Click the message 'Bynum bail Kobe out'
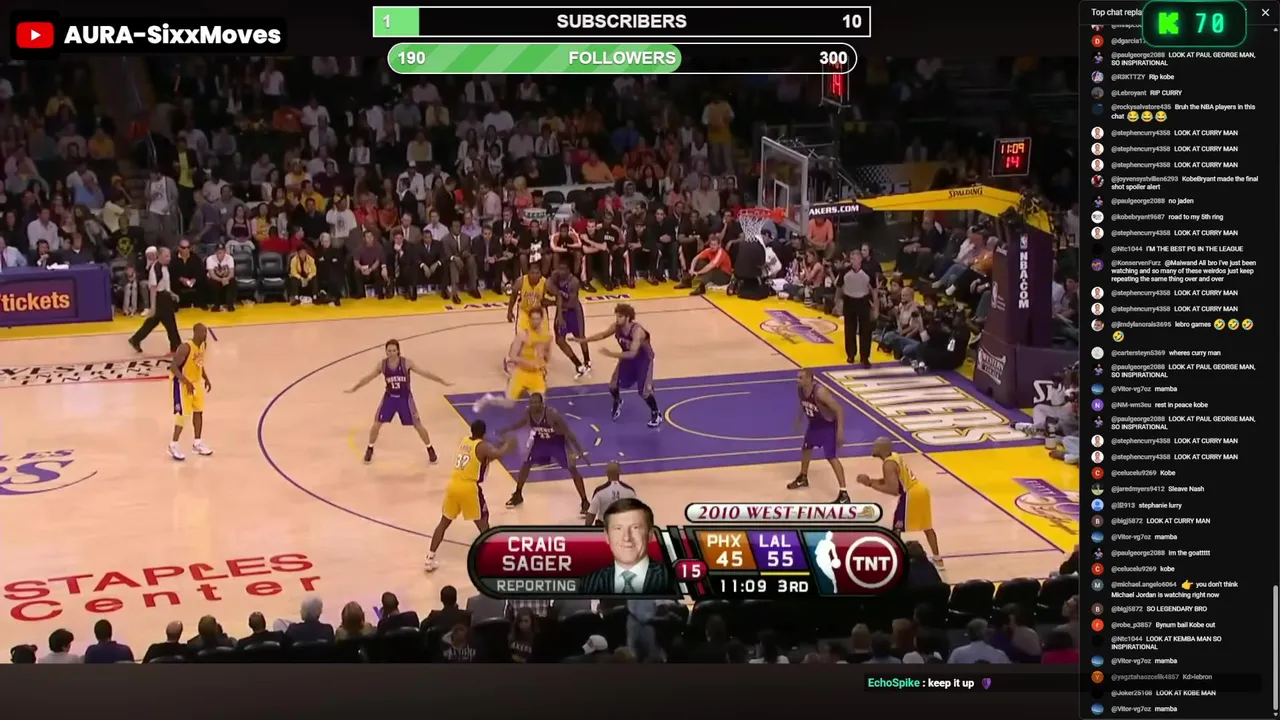Screen dimensions: 1280x720 (1183, 625)
